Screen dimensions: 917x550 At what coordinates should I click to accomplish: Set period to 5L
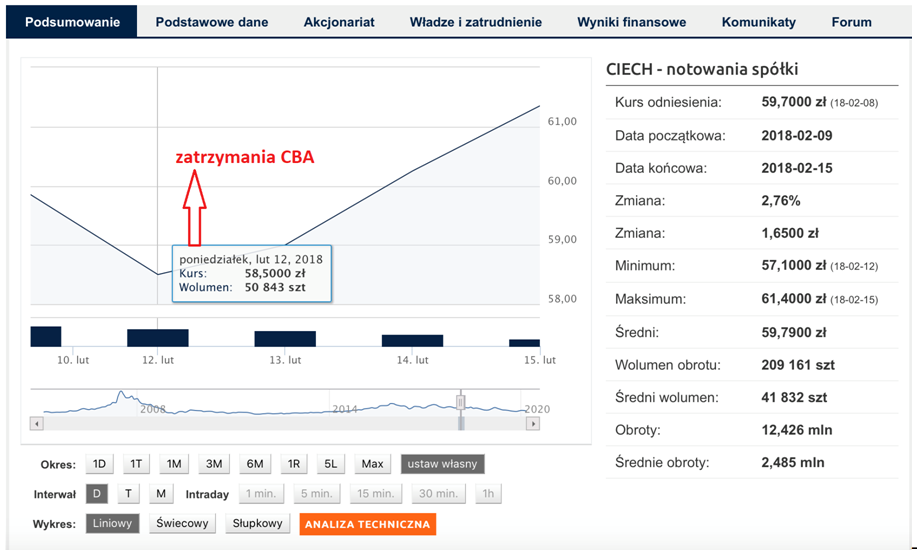[x=330, y=464]
